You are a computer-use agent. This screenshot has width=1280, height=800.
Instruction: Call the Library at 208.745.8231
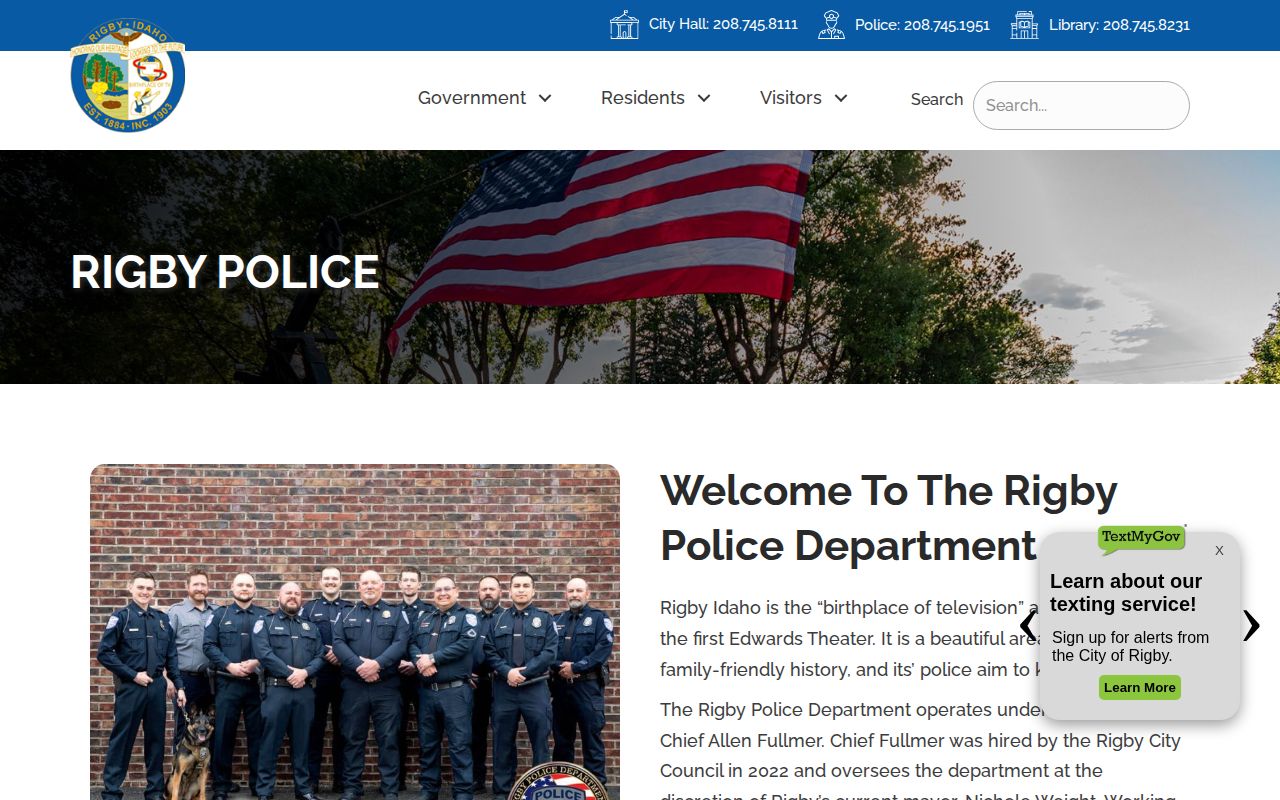click(1119, 25)
